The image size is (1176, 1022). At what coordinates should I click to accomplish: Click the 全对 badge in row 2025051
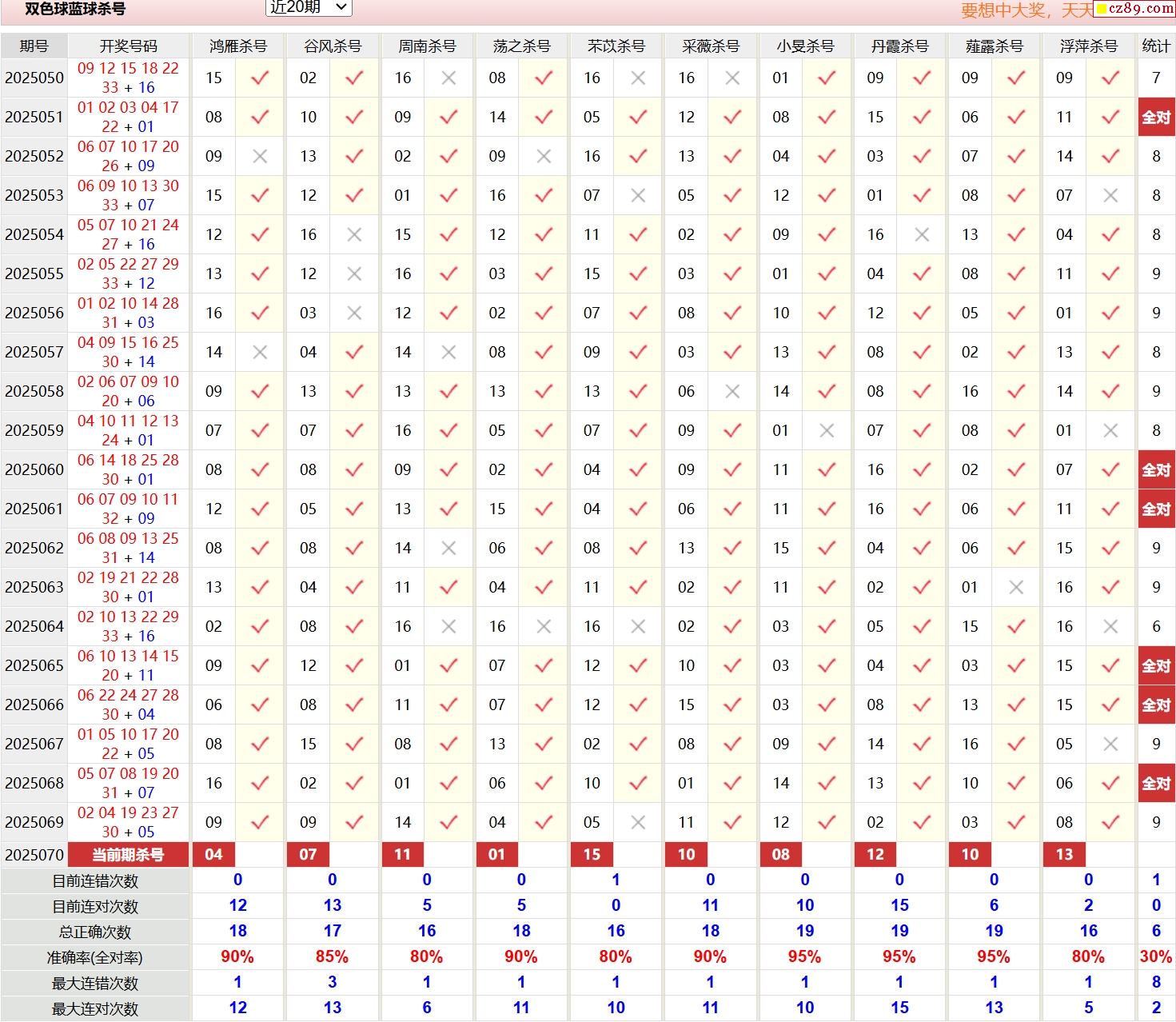1156,117
